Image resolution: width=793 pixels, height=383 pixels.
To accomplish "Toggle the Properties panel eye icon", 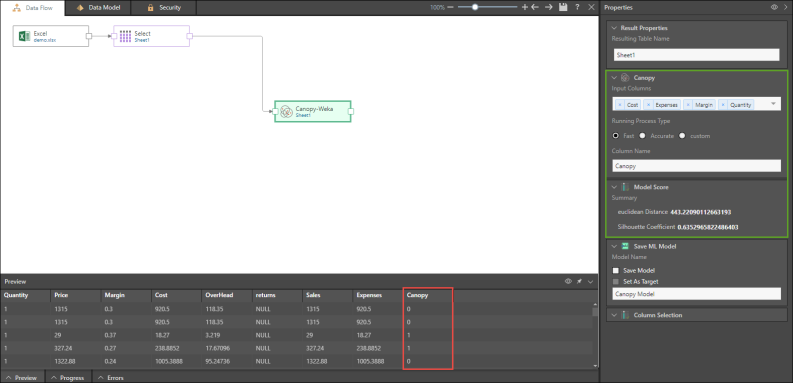I will point(773,8).
